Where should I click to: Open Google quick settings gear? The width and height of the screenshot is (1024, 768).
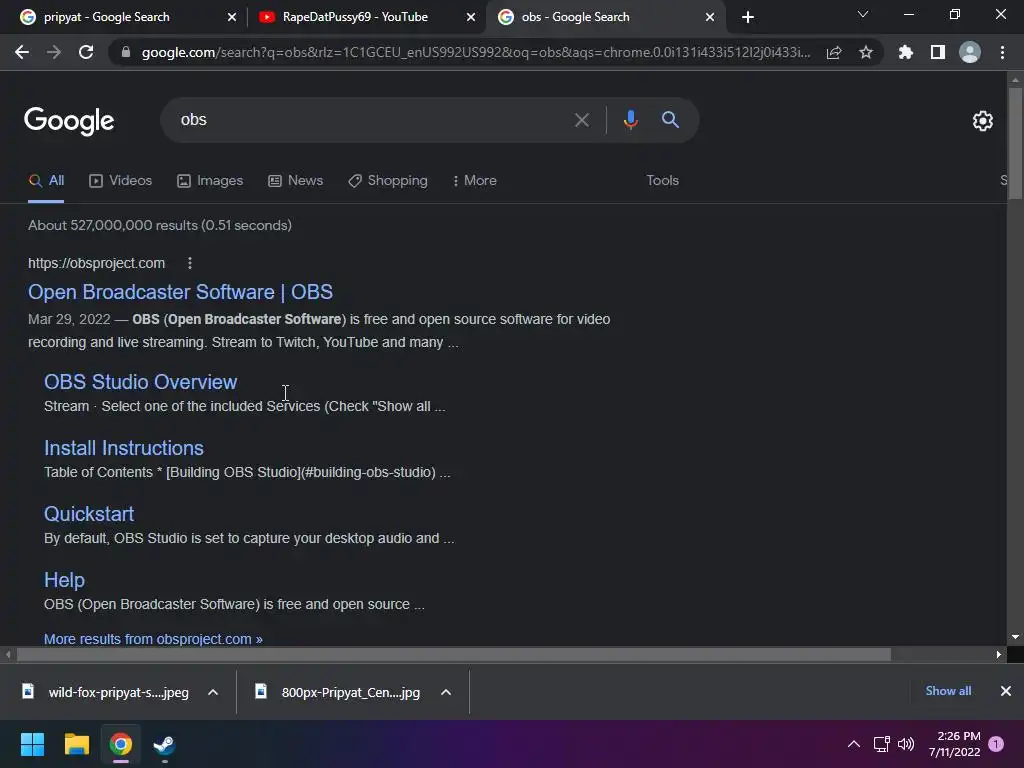[983, 121]
